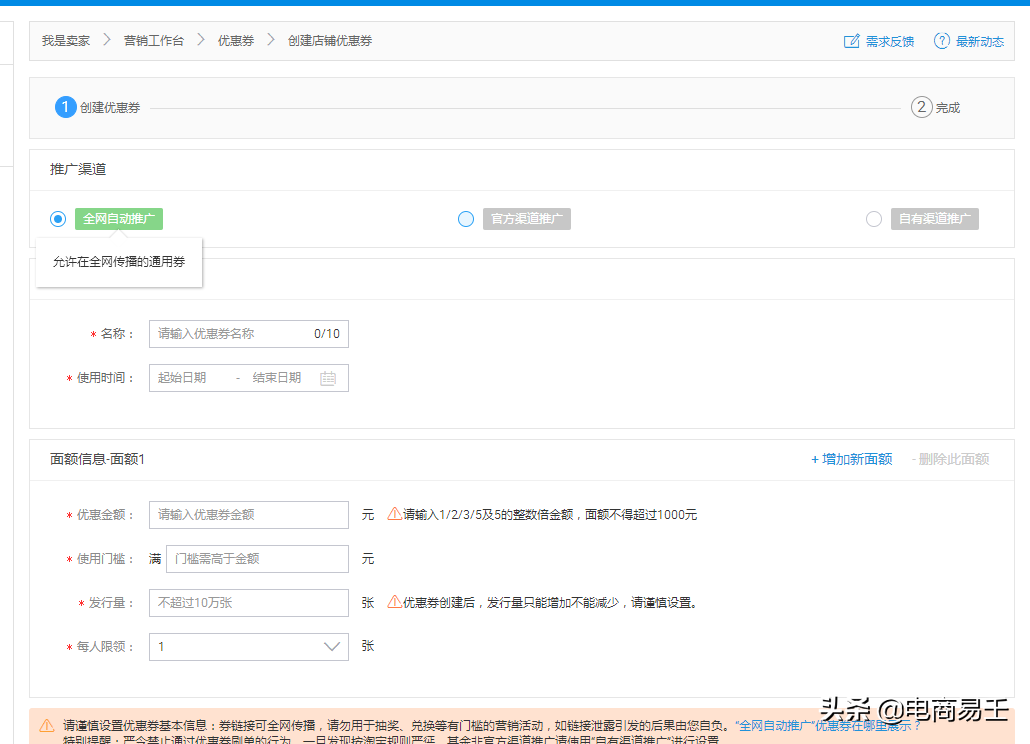This screenshot has width=1030, height=744.
Task: Click the gray 自有渠道推广 label
Action: pos(935,219)
